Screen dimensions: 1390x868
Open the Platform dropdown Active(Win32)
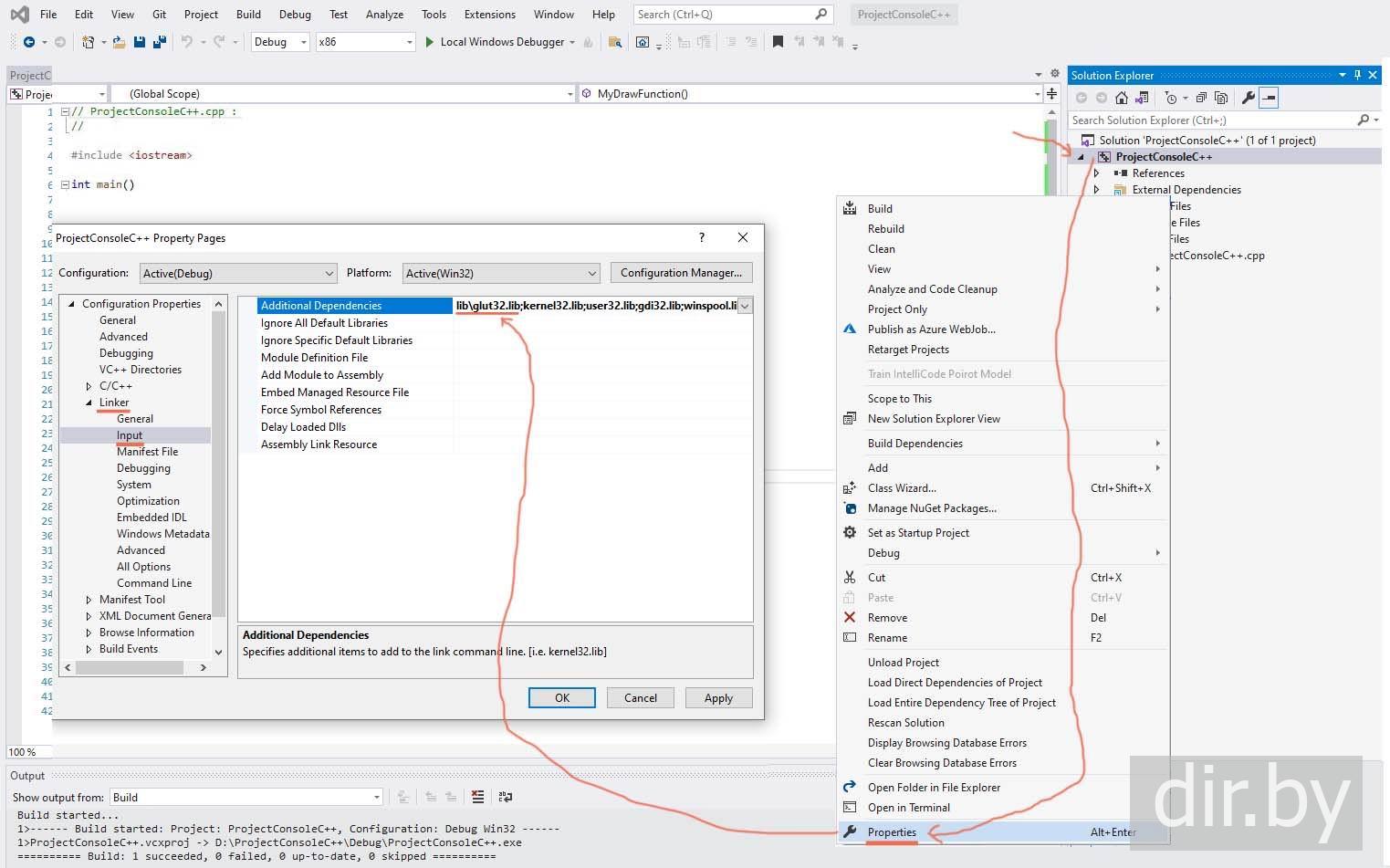501,273
